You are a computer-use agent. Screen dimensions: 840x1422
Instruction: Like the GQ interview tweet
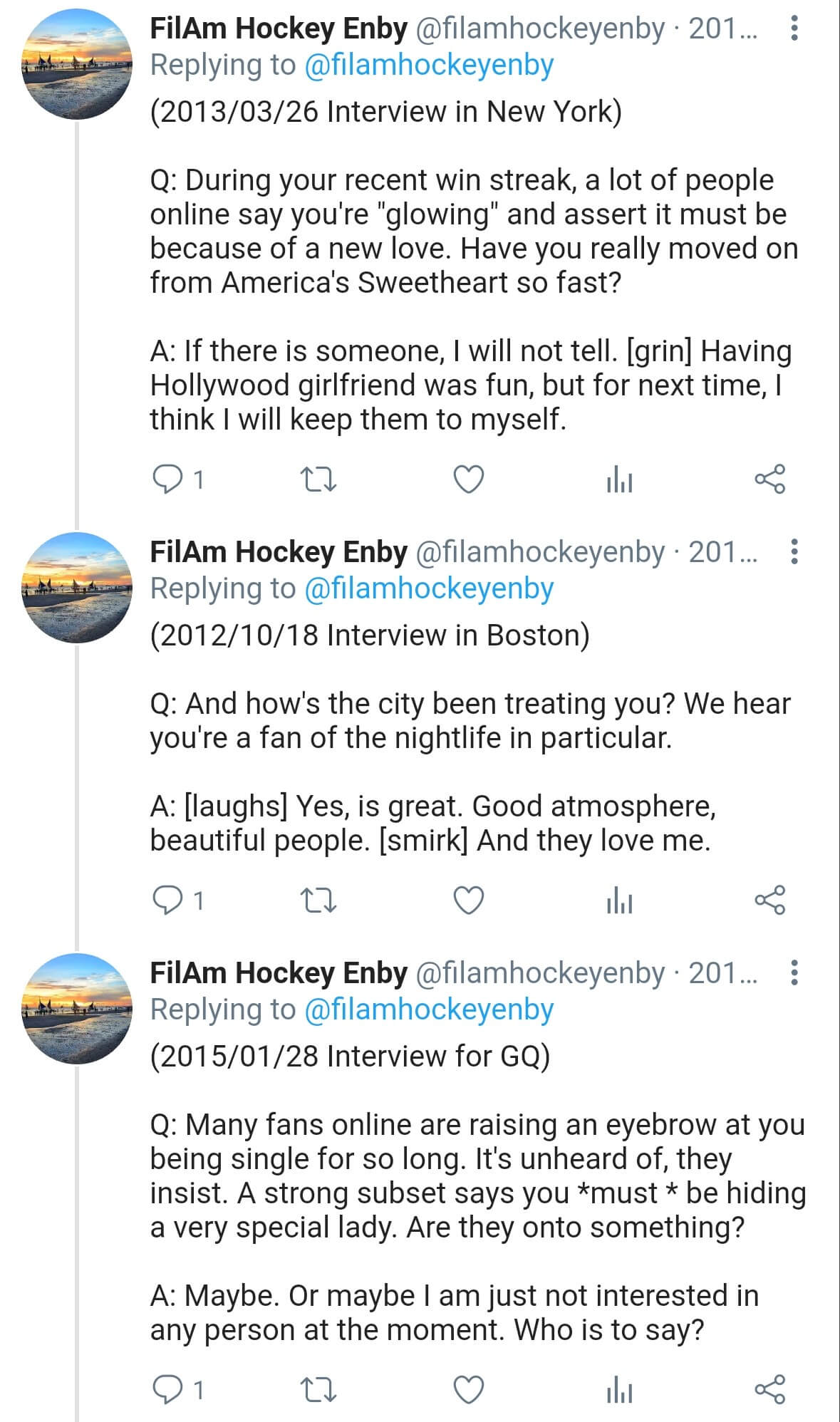(469, 1390)
